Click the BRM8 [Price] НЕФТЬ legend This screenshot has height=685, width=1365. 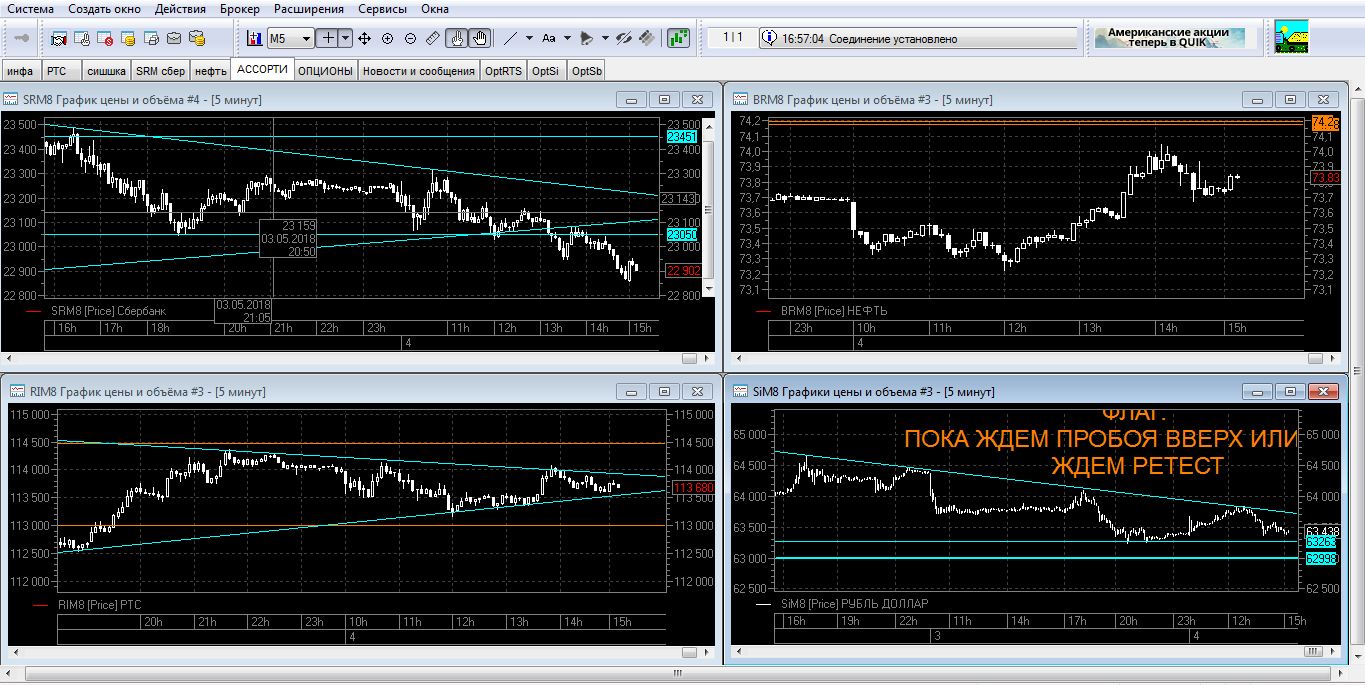[x=834, y=311]
